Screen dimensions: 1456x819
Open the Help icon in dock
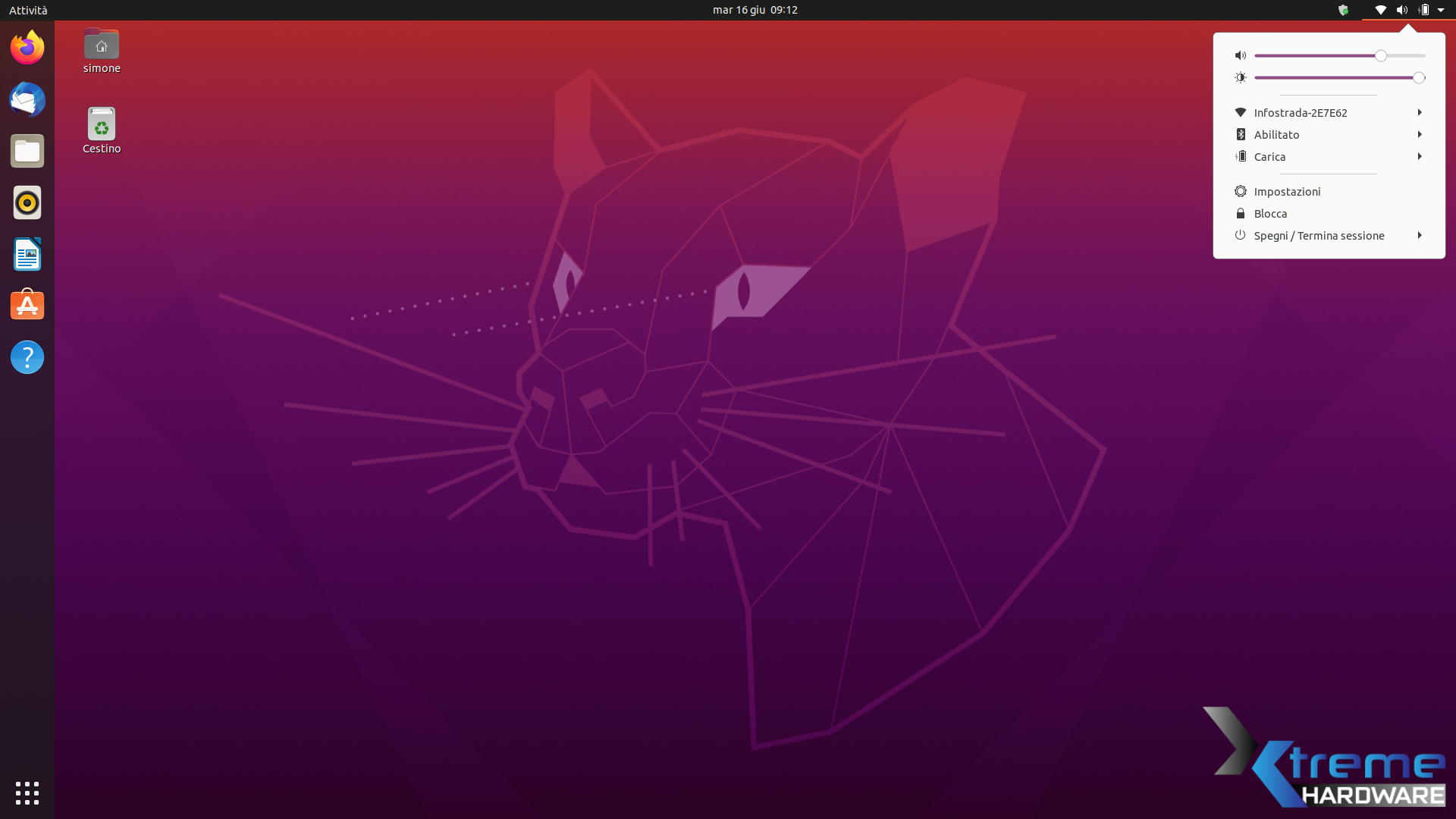27,357
